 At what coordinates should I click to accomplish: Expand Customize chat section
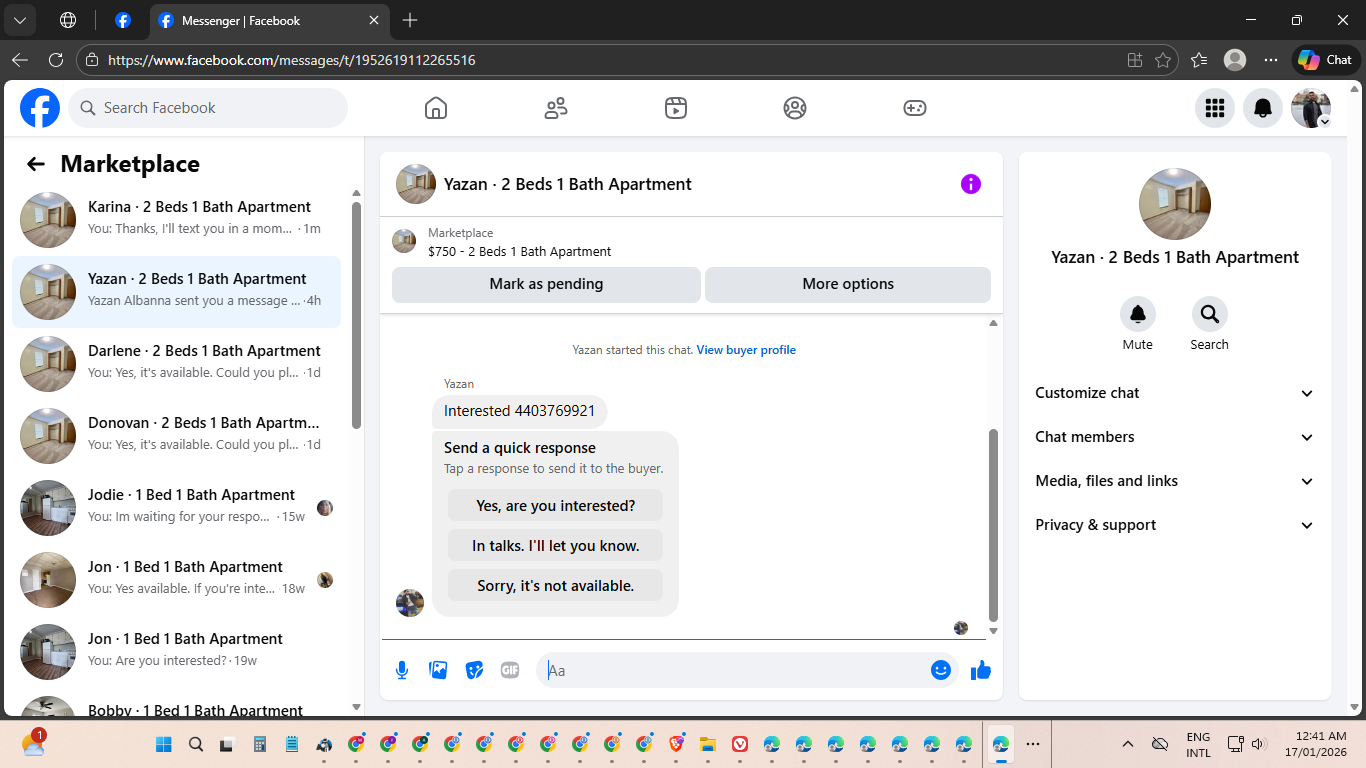pyautogui.click(x=1175, y=393)
